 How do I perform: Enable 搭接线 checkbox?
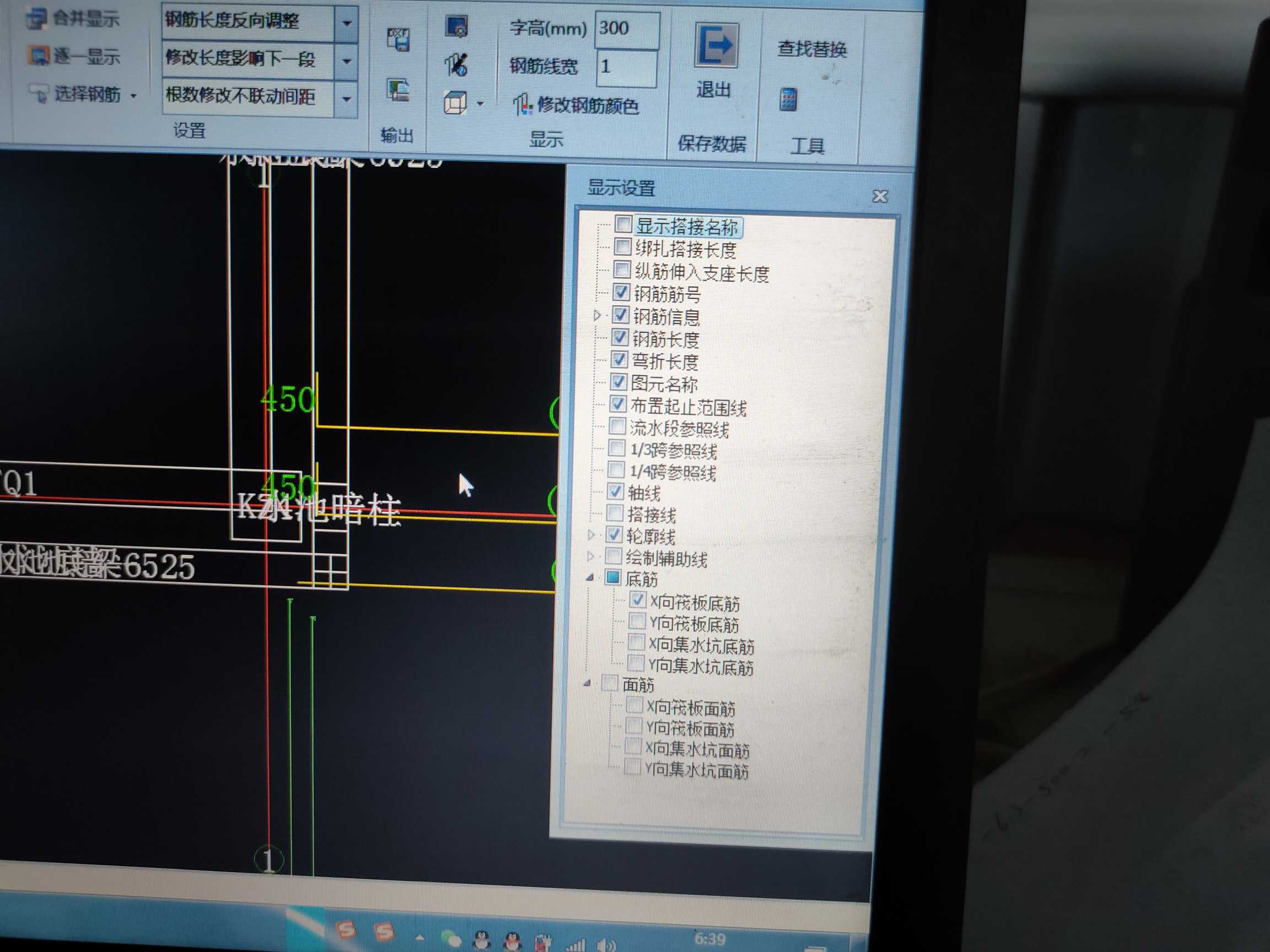(615, 512)
